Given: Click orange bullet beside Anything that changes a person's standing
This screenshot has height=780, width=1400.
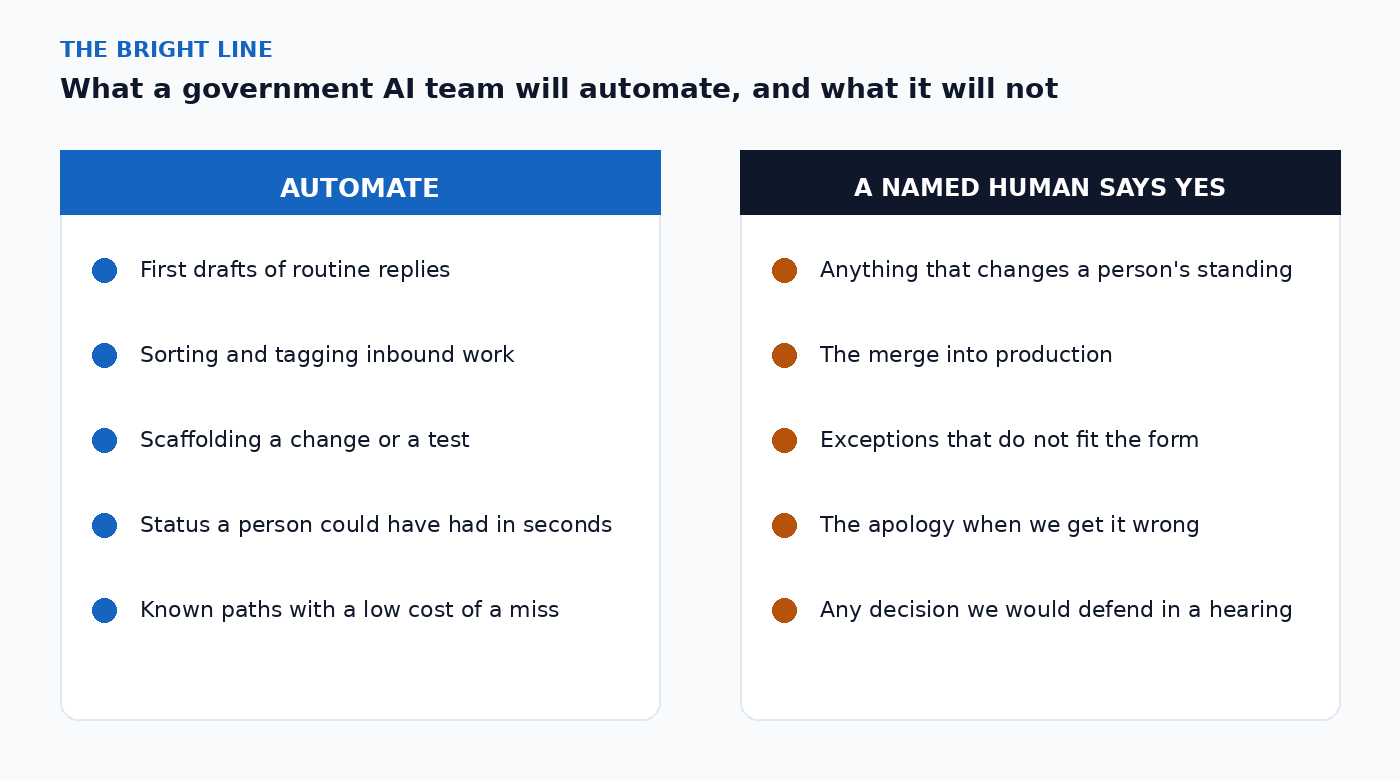Looking at the screenshot, I should pyautogui.click(x=784, y=270).
